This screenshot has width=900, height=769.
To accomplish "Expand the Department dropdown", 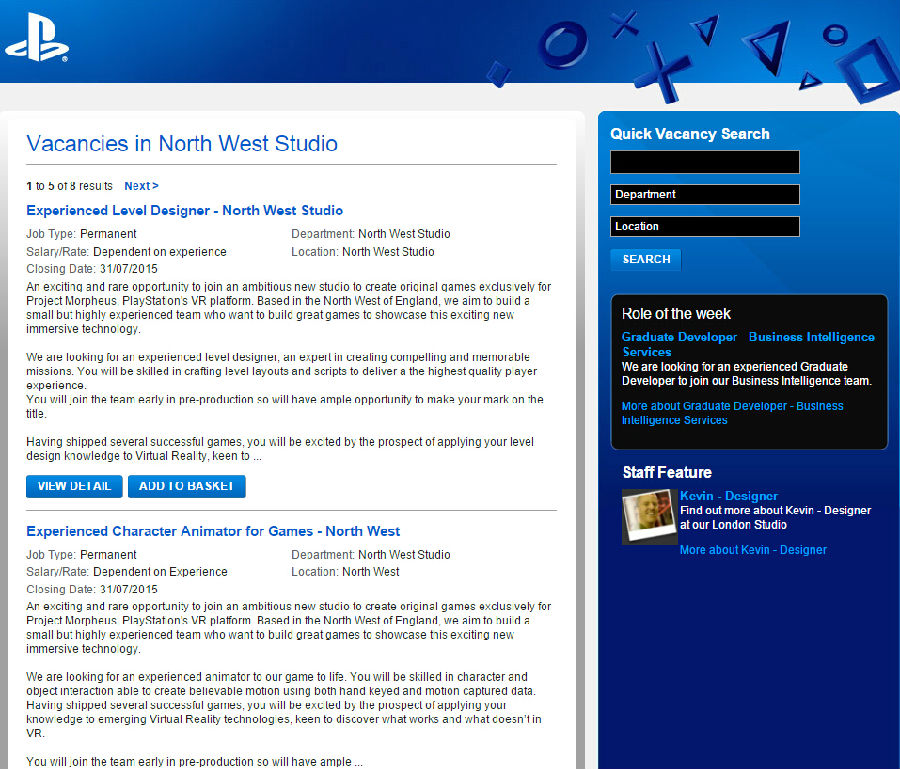I will [704, 194].
